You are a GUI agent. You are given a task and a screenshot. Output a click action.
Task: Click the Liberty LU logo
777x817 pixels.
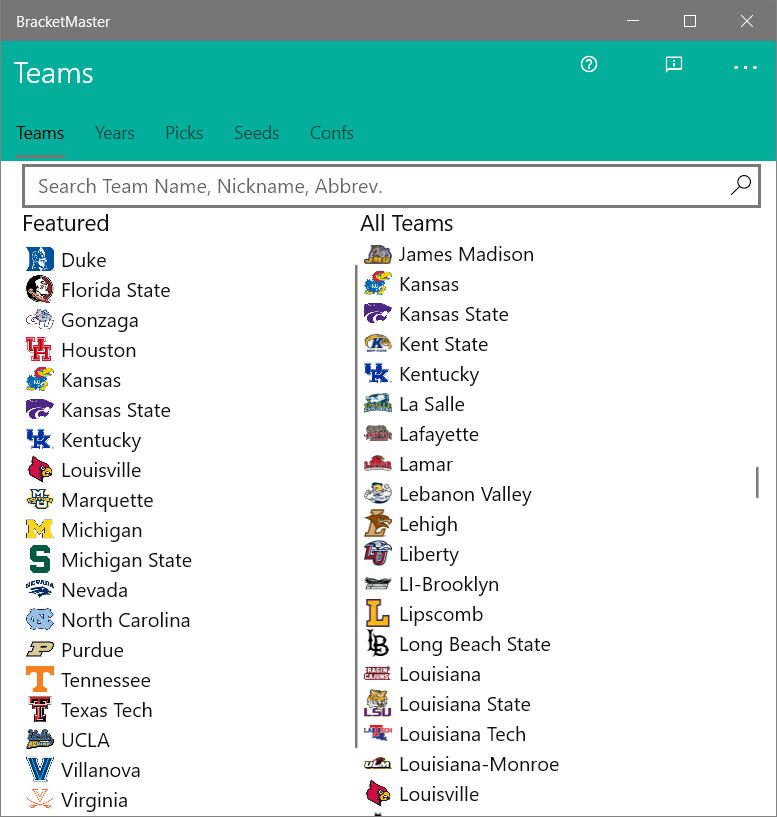(x=378, y=553)
